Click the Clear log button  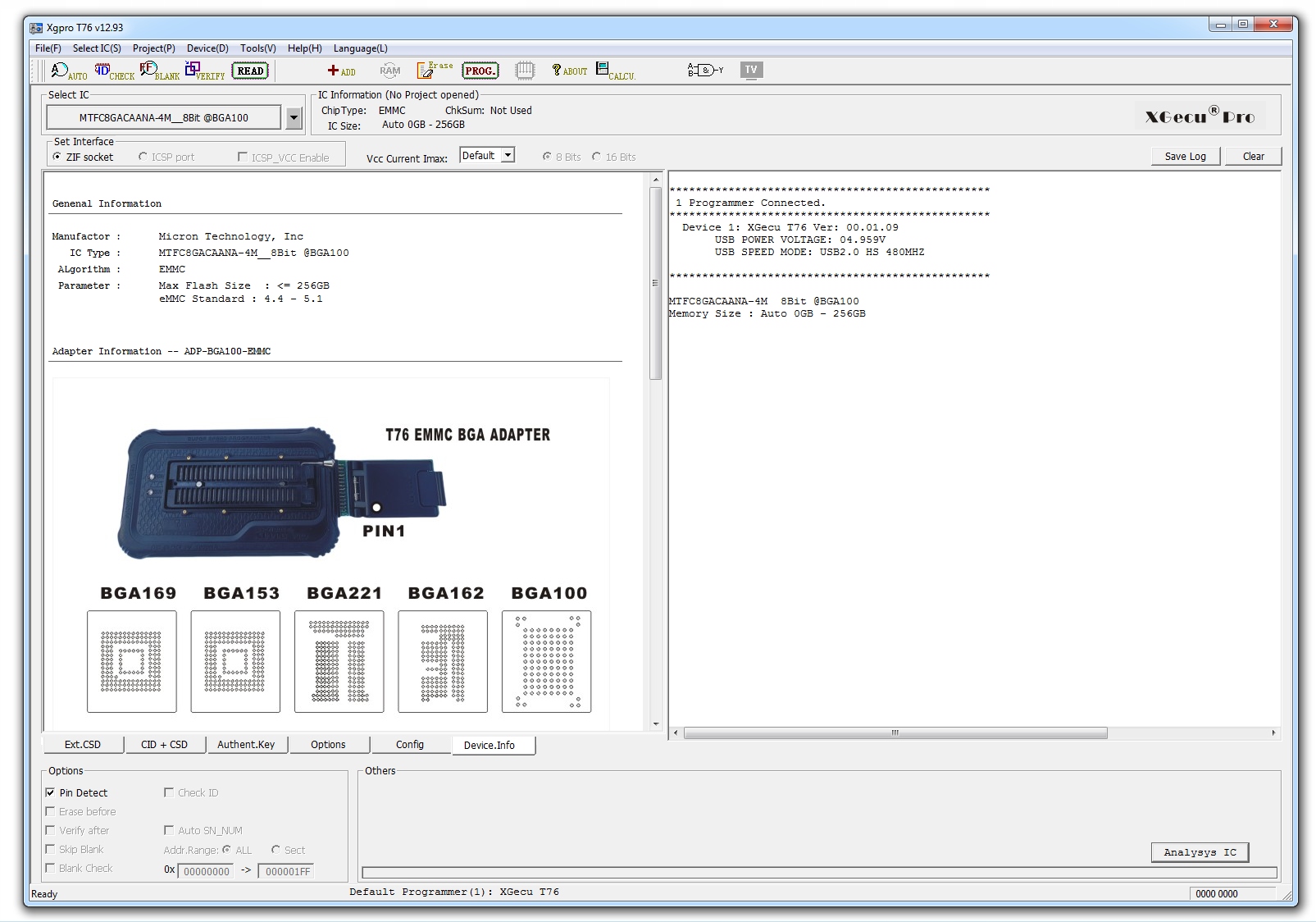click(1253, 156)
